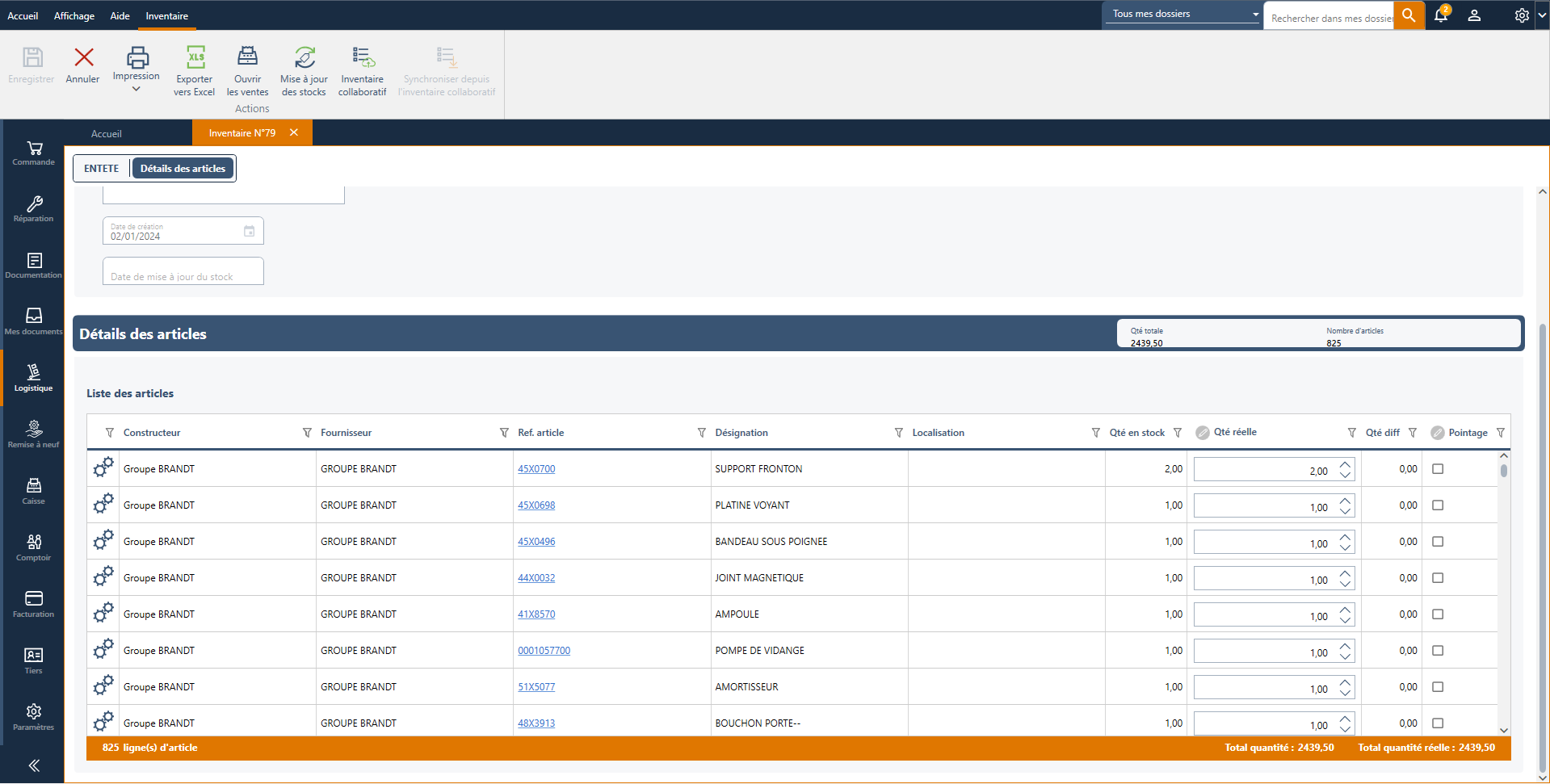Expand the Impression dropdown
Screen dimensions: 1550x784
click(137, 89)
